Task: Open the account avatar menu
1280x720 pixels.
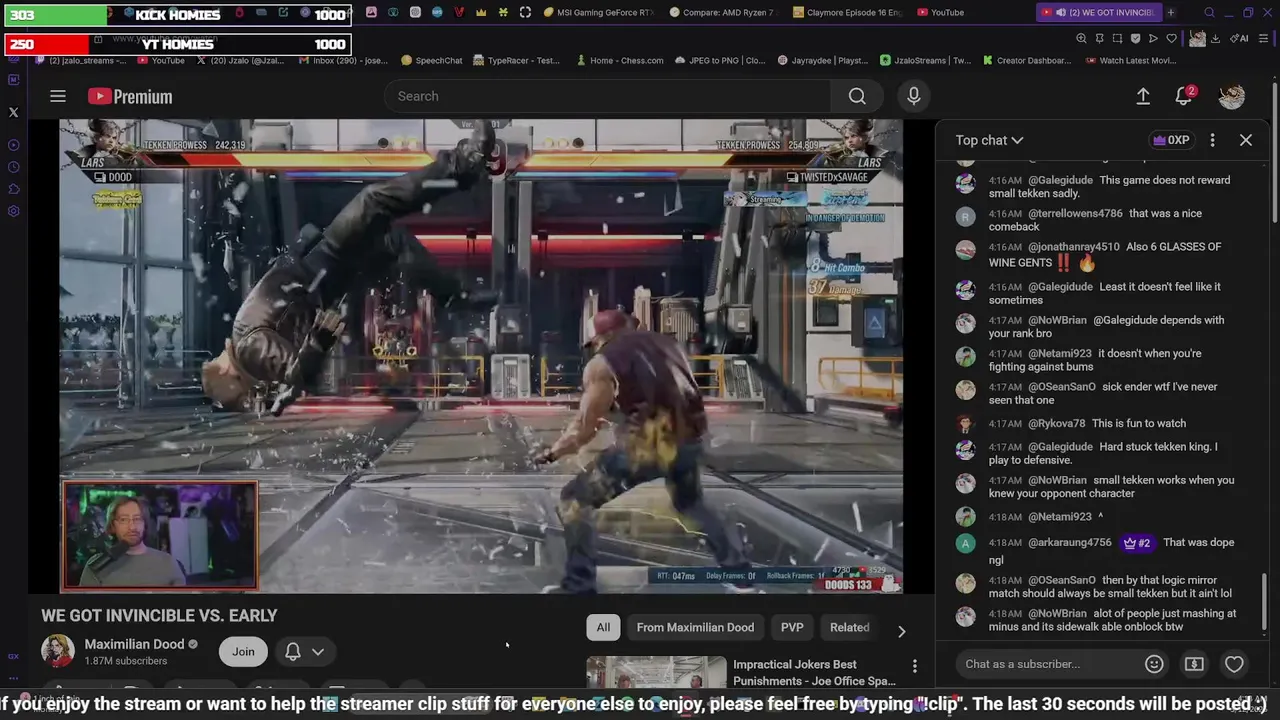Action: tap(1231, 96)
